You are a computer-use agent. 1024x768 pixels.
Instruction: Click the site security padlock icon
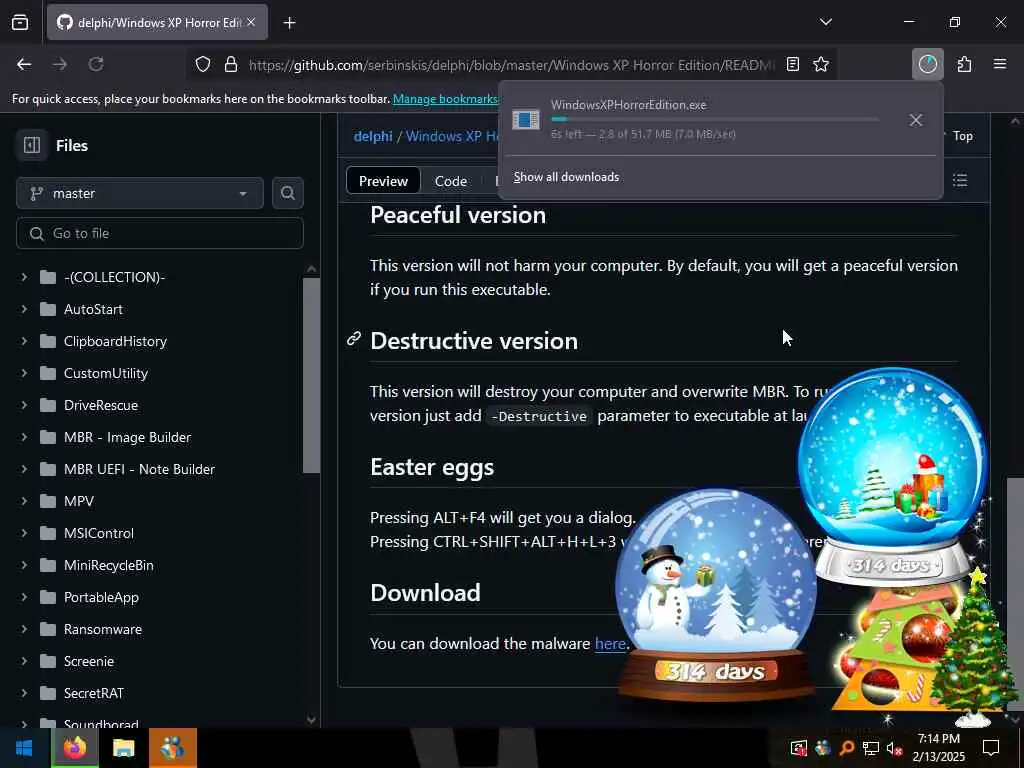point(231,64)
